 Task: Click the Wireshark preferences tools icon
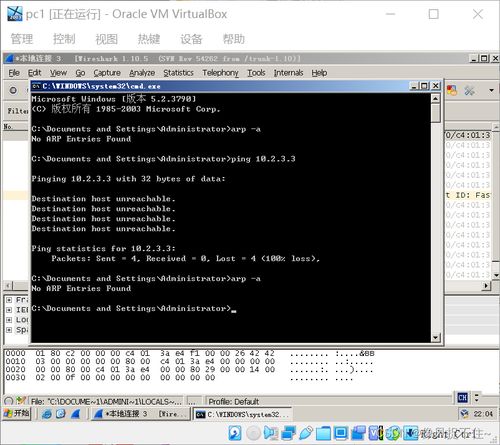tap(469, 90)
